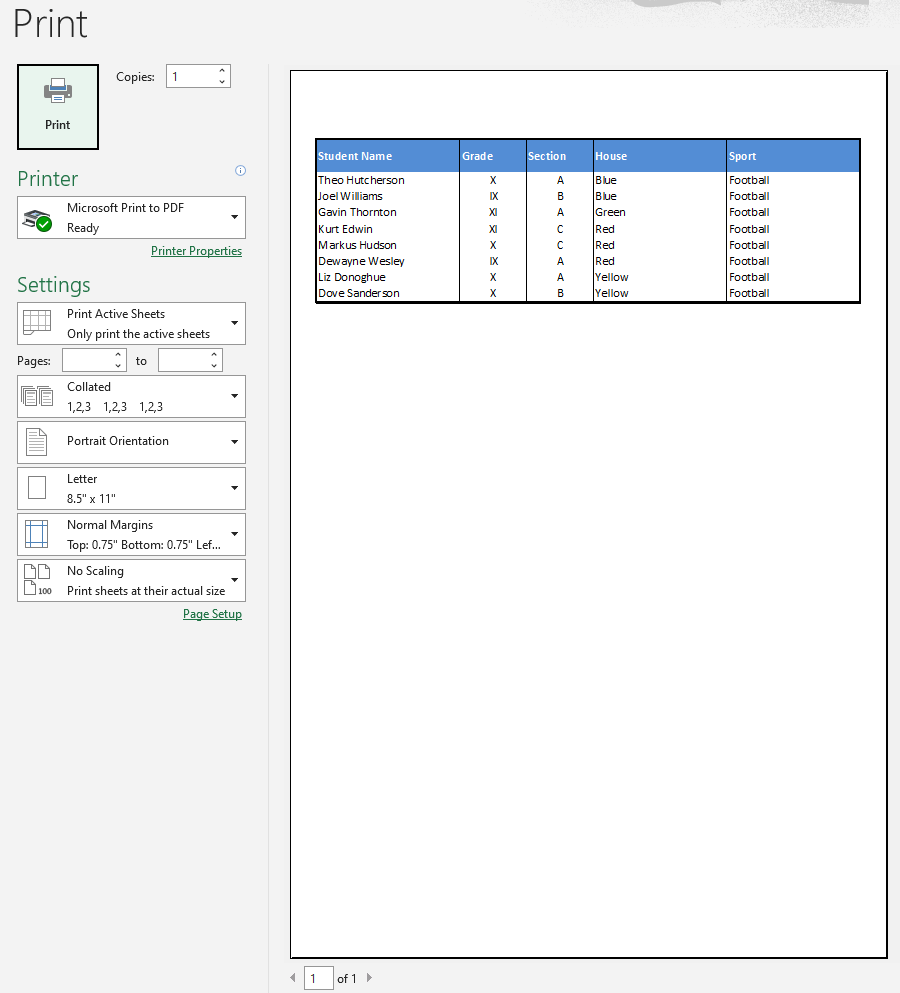This screenshot has width=900, height=993.
Task: Click the No Scaling 100 icon
Action: point(37,579)
